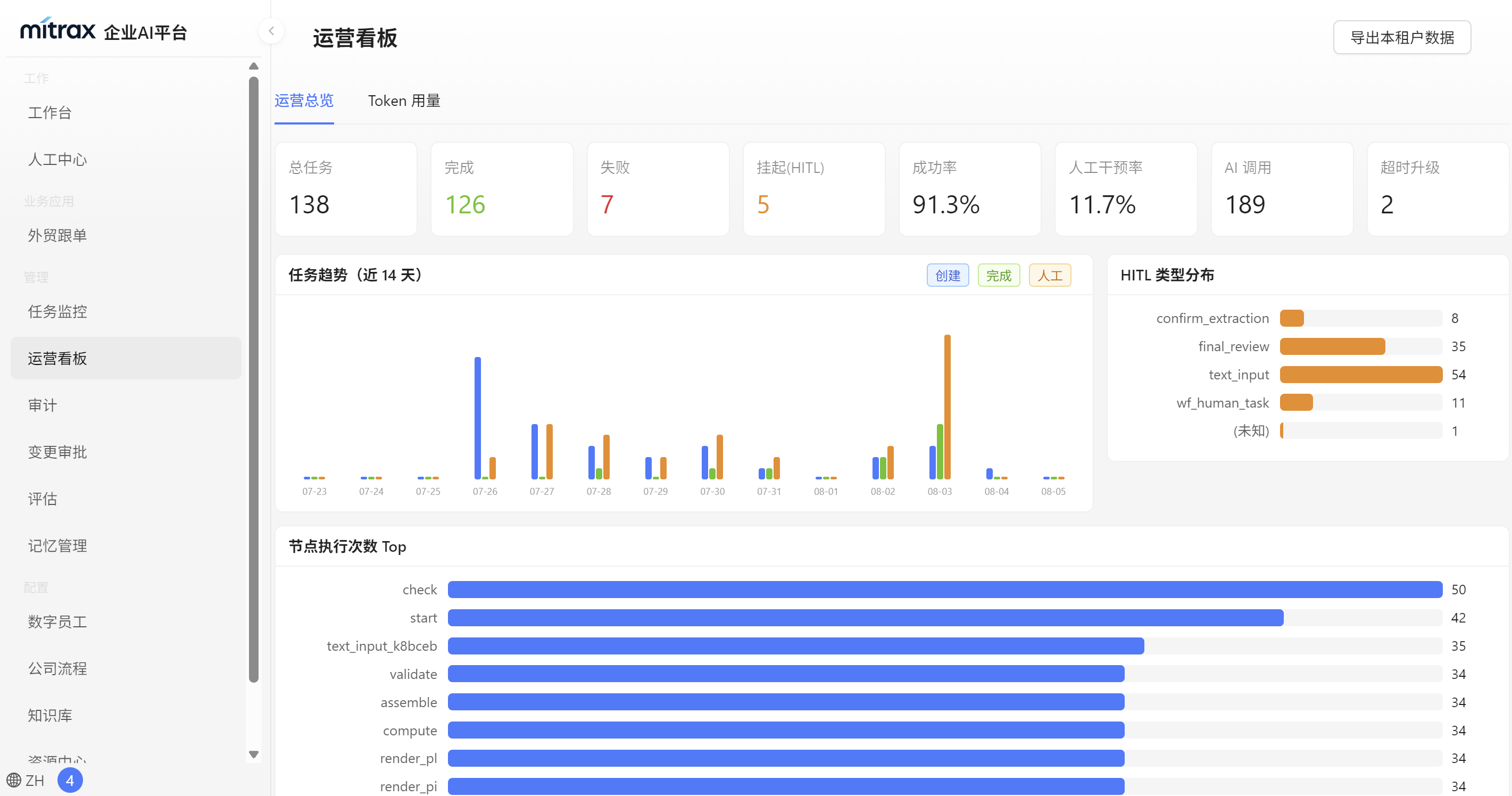The image size is (1512, 796).
Task: Open 任务监控 in the sidebar
Action: pos(126,311)
